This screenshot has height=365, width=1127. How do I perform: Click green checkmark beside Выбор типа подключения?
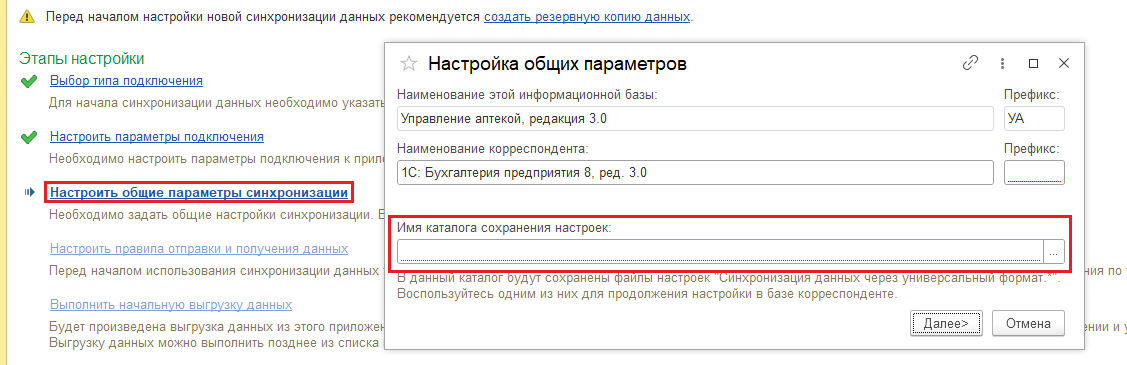(29, 81)
